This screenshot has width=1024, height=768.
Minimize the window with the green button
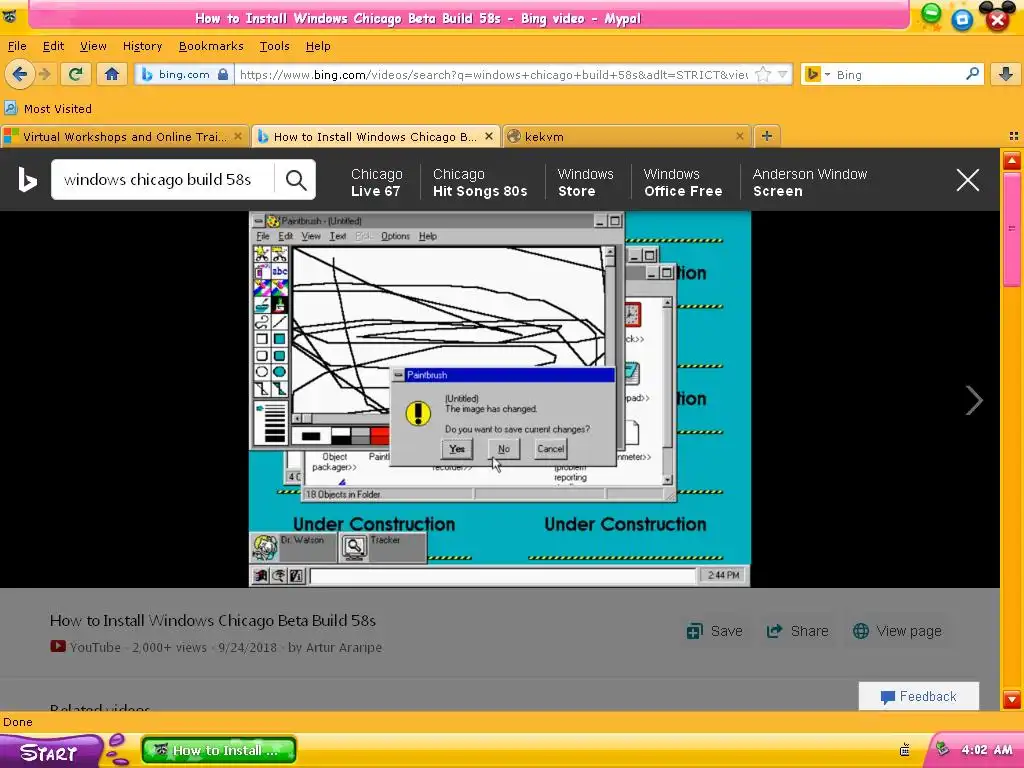coord(931,14)
